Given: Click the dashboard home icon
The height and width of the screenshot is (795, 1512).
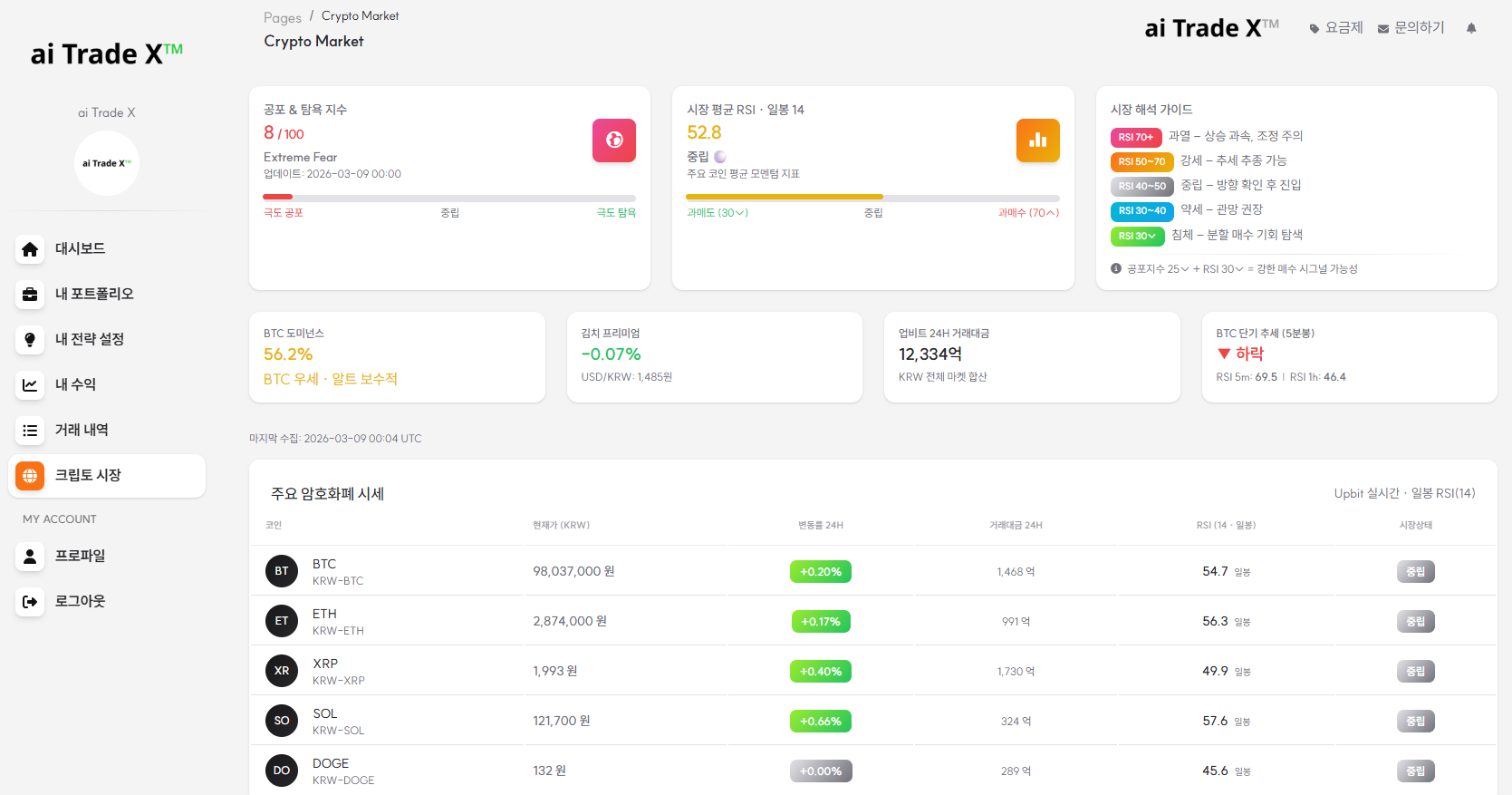Looking at the screenshot, I should (x=30, y=249).
